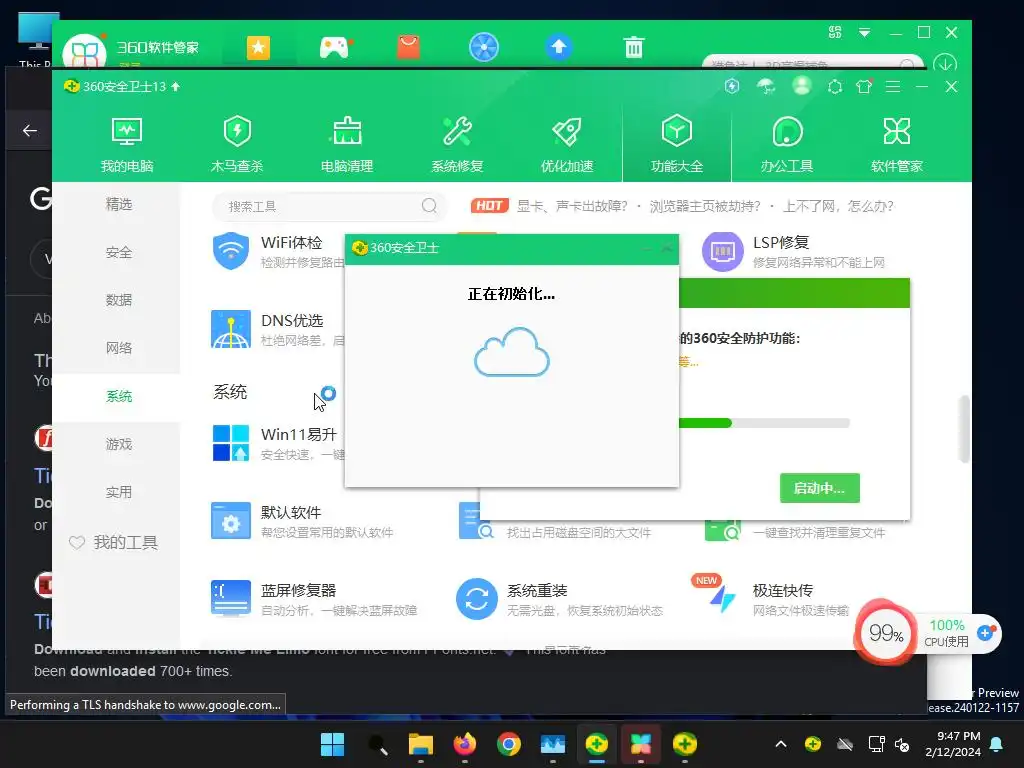This screenshot has height=768, width=1024.
Task: Open blue pinwheel icon in 360软件管家
Action: 484,47
